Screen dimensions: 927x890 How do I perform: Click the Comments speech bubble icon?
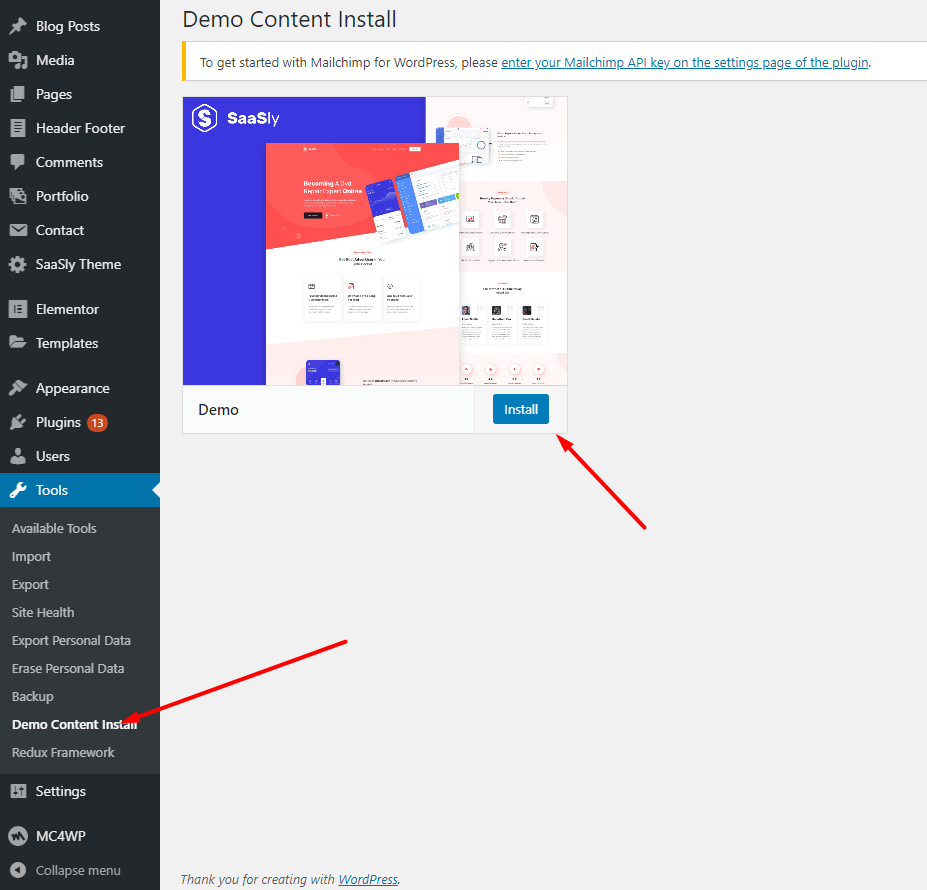click(x=18, y=162)
